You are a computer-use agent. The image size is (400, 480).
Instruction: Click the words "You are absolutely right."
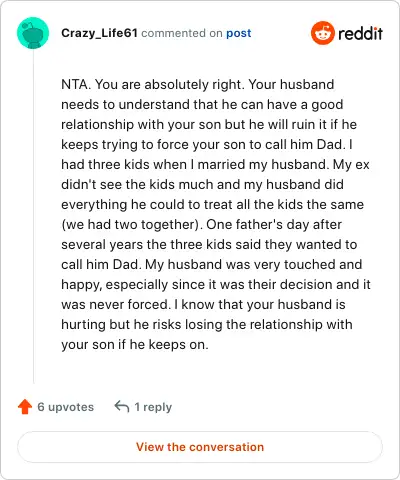[x=170, y=84]
